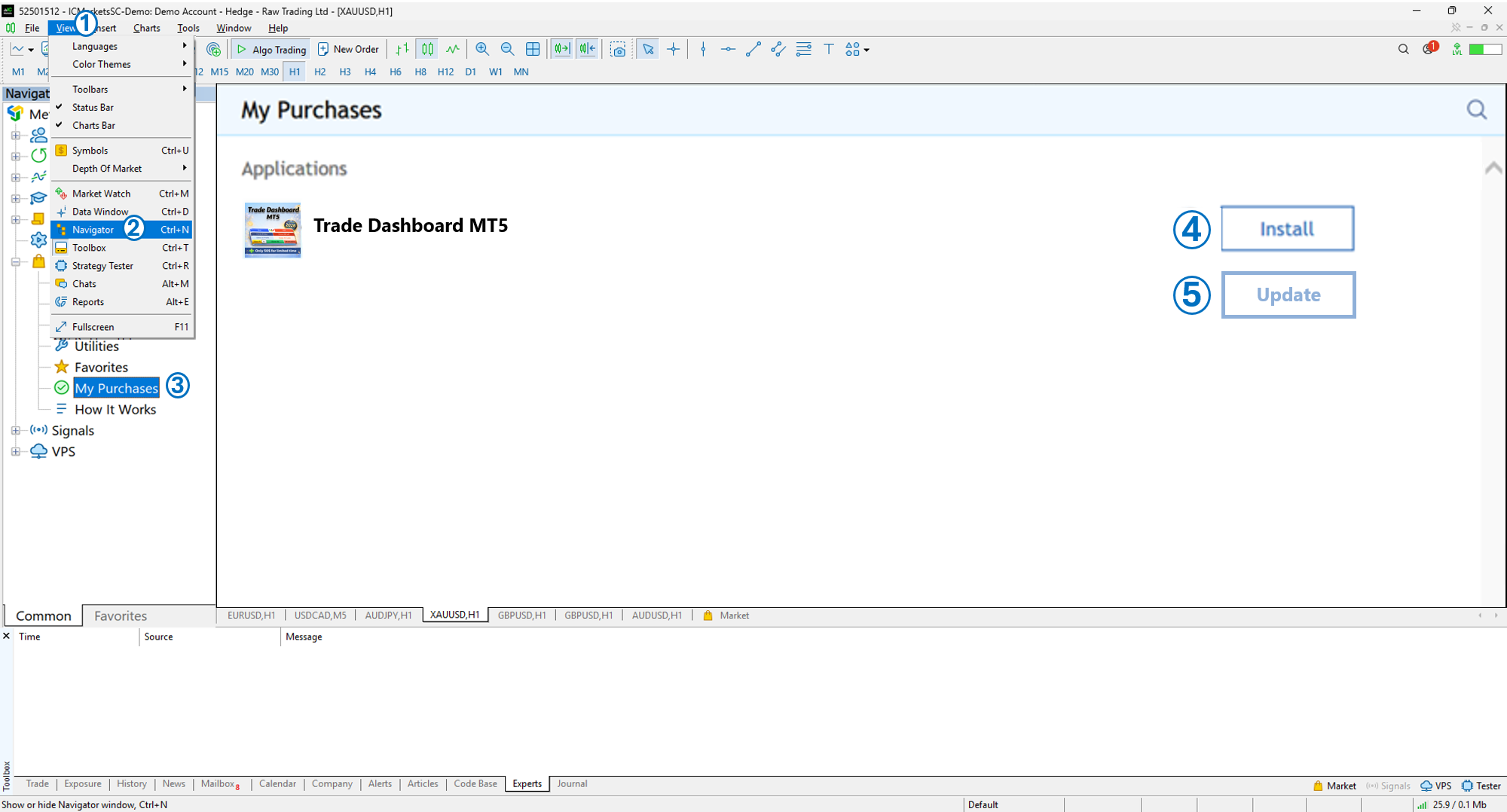1507x812 pixels.
Task: Click the New Order toolbar button
Action: coord(348,49)
